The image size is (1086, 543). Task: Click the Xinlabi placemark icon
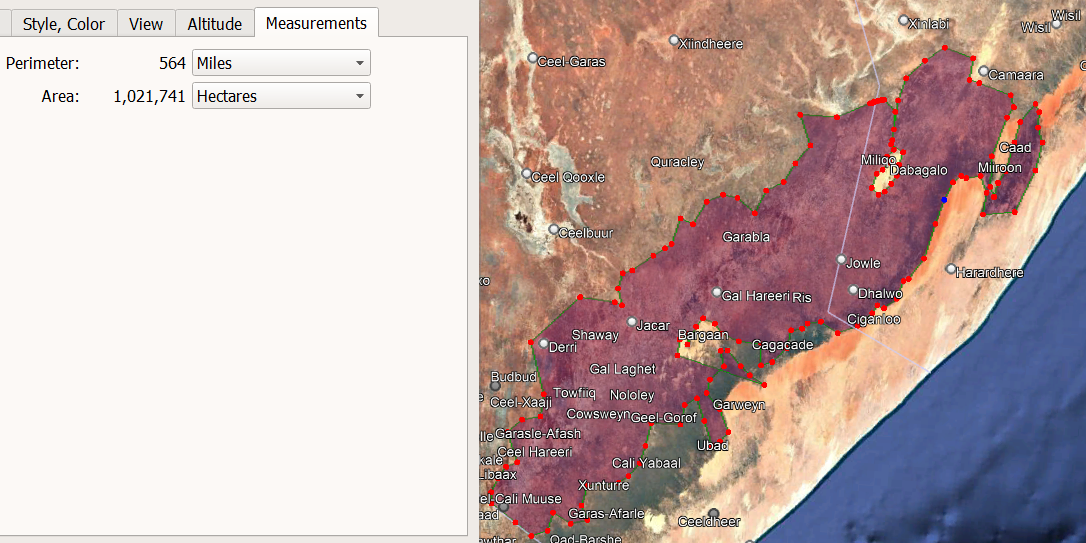pos(903,20)
